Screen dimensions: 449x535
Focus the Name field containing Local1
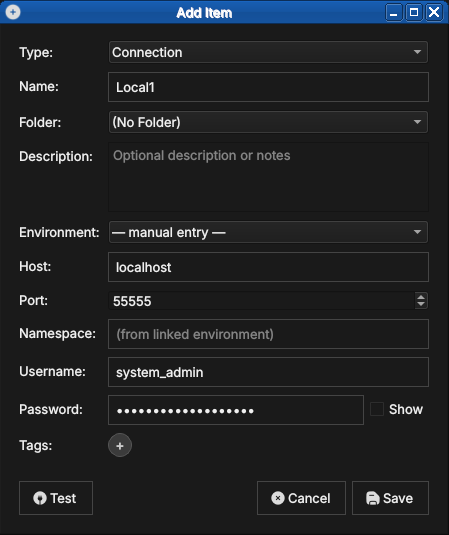tap(268, 87)
